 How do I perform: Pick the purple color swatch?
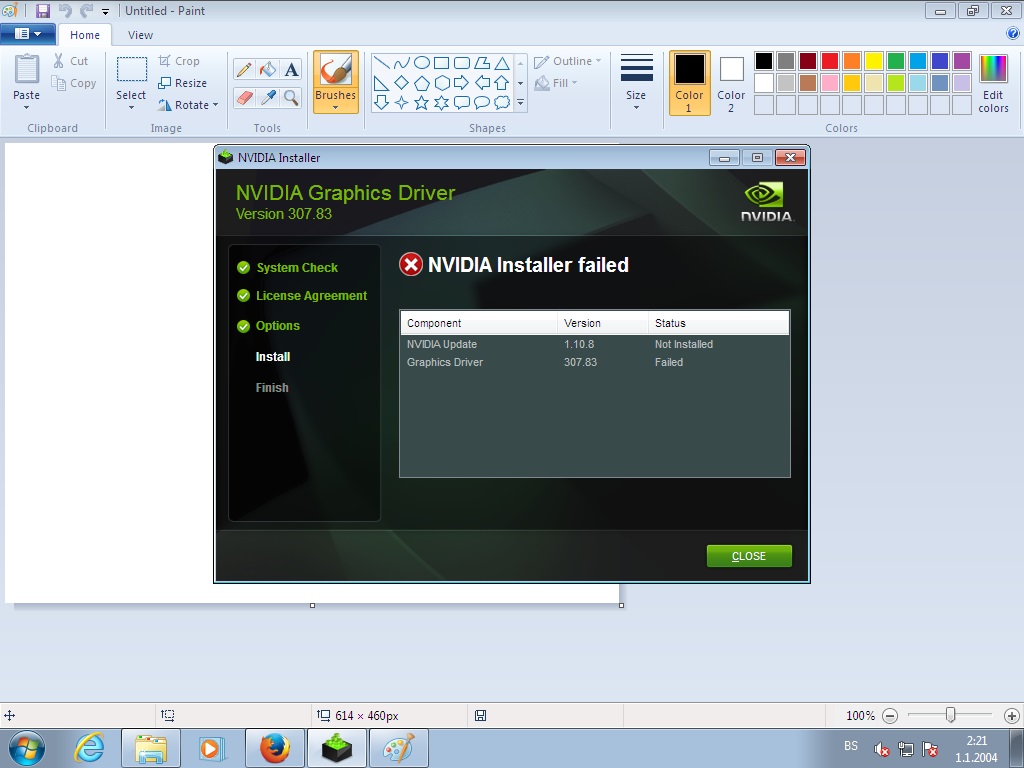tap(962, 61)
